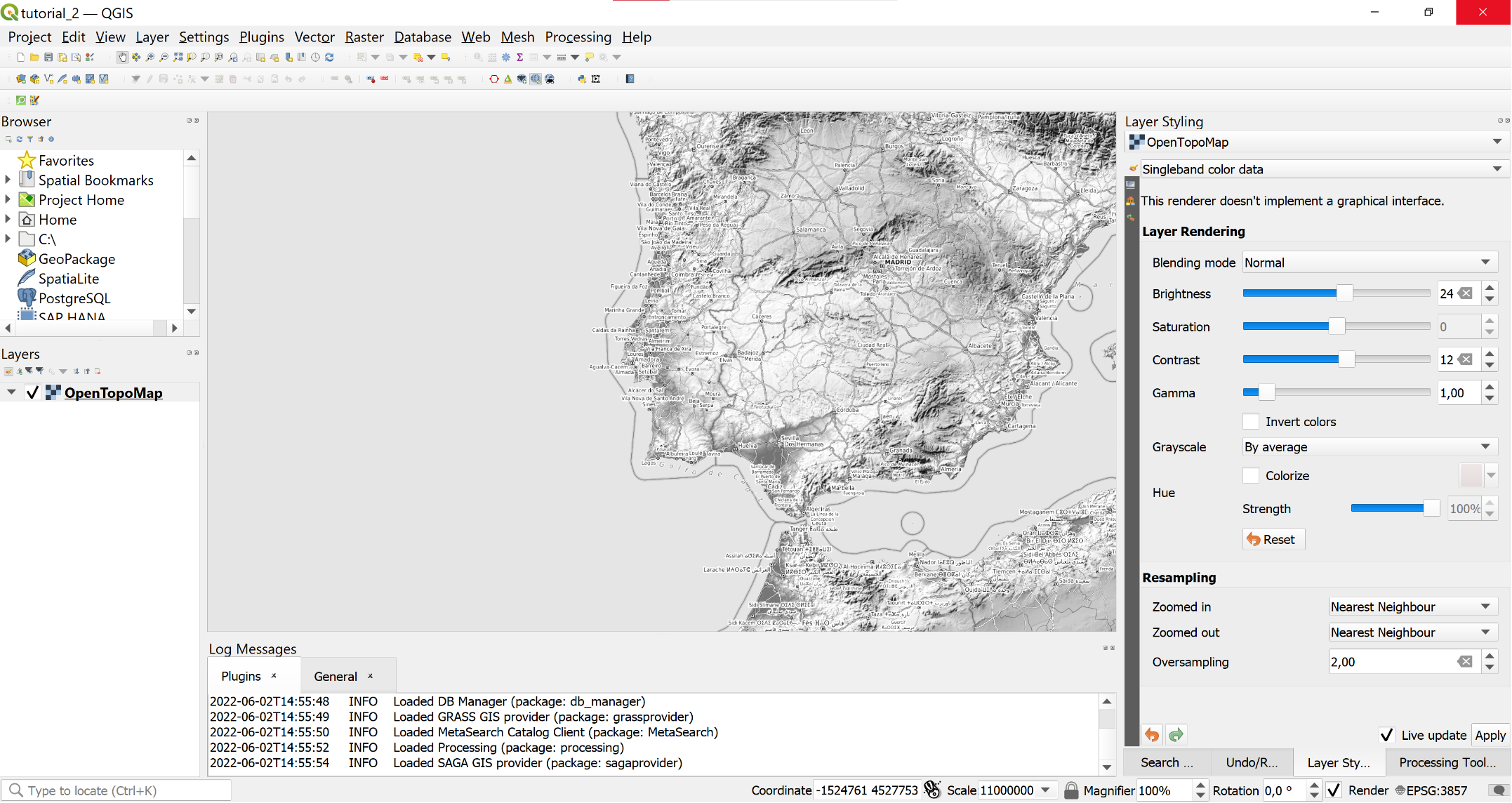Viewport: 1512px width, 803px height.
Task: Click the Redo arrow in Layer Styling
Action: tap(1176, 735)
